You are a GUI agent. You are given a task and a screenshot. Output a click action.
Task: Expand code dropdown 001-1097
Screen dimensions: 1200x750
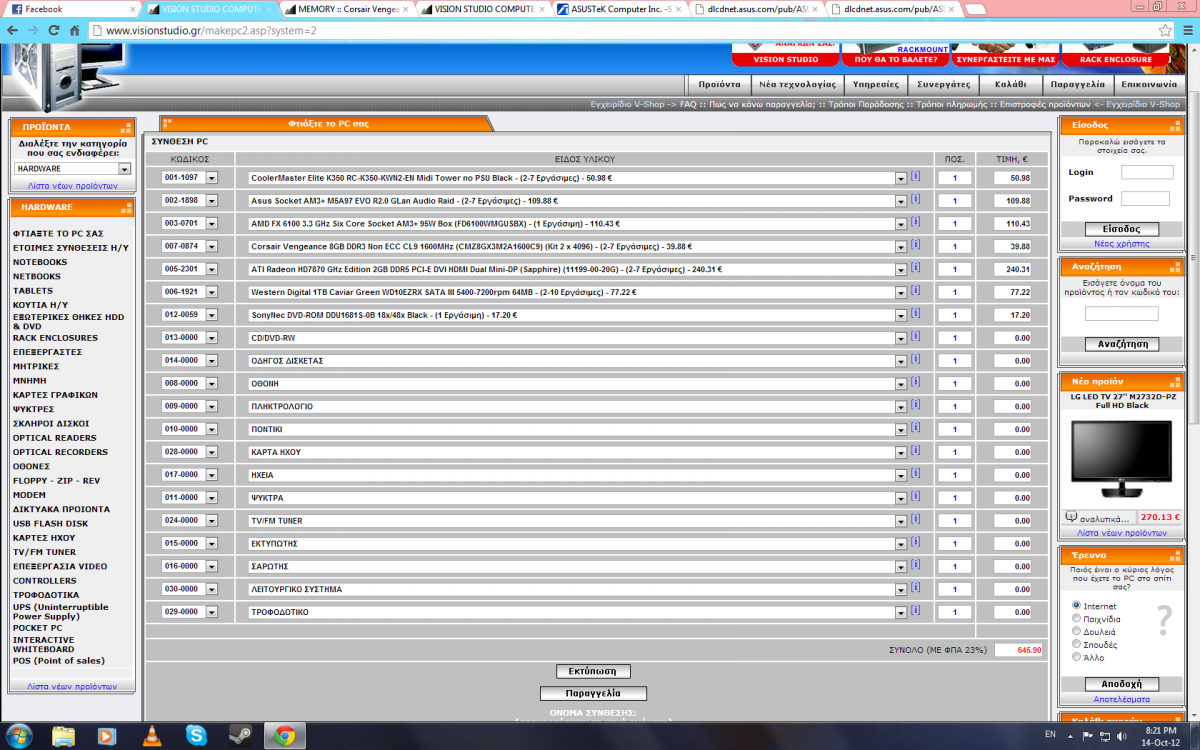tap(212, 178)
